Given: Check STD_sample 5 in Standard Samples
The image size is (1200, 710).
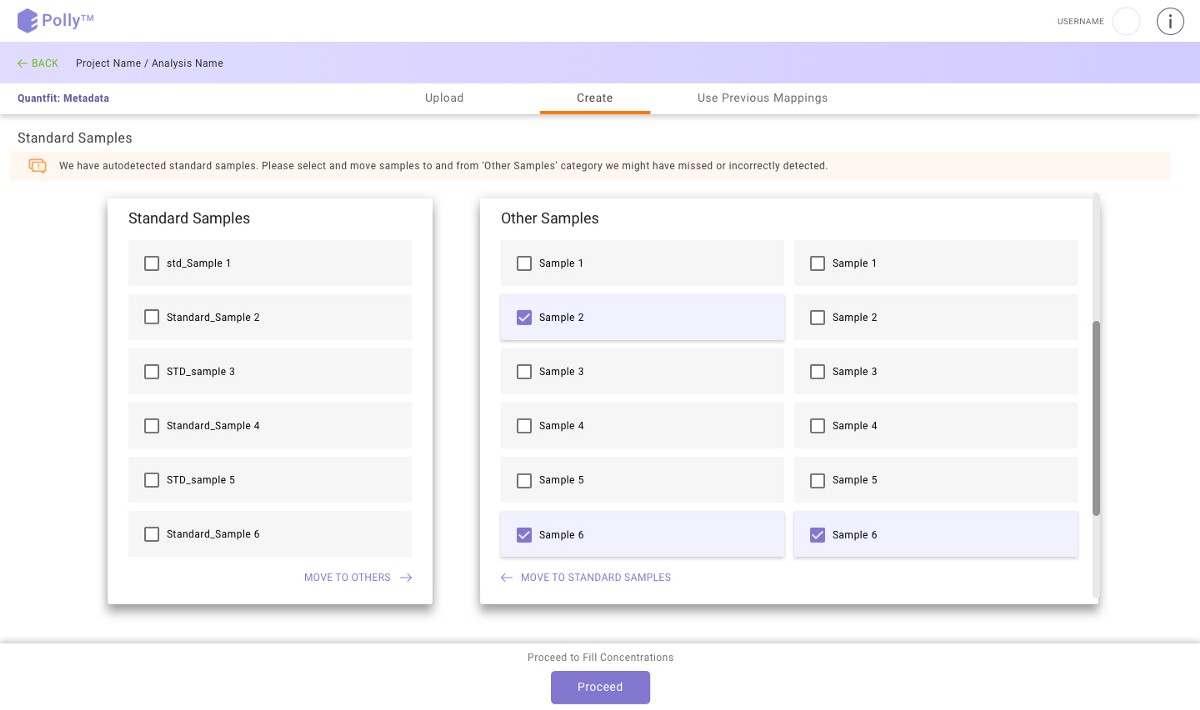Looking at the screenshot, I should point(151,479).
